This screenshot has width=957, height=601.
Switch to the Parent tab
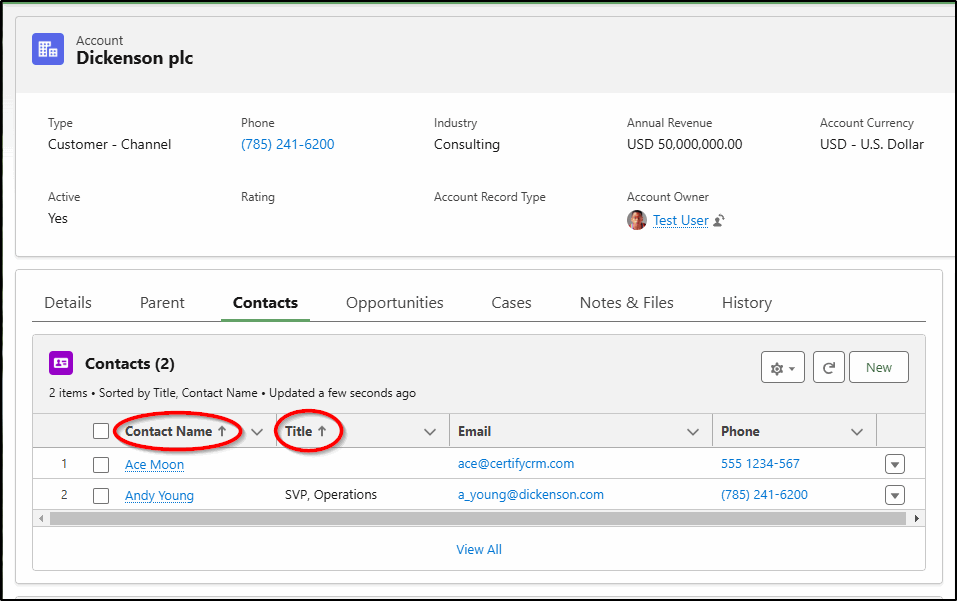point(162,303)
